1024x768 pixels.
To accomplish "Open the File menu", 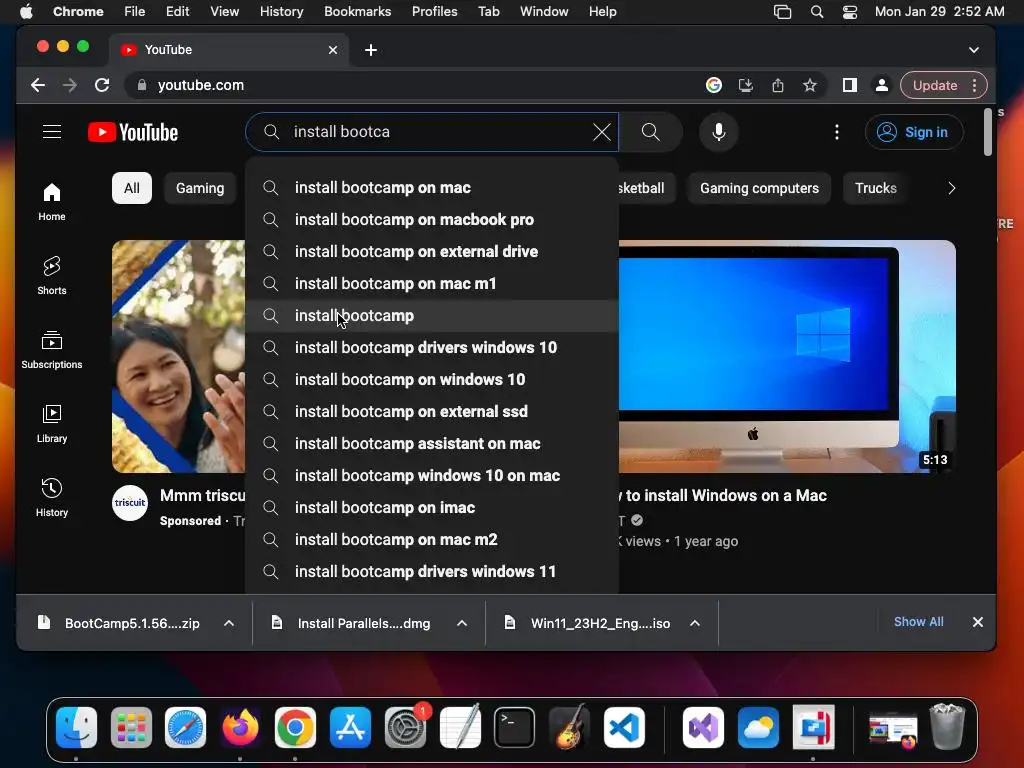I will [x=135, y=12].
